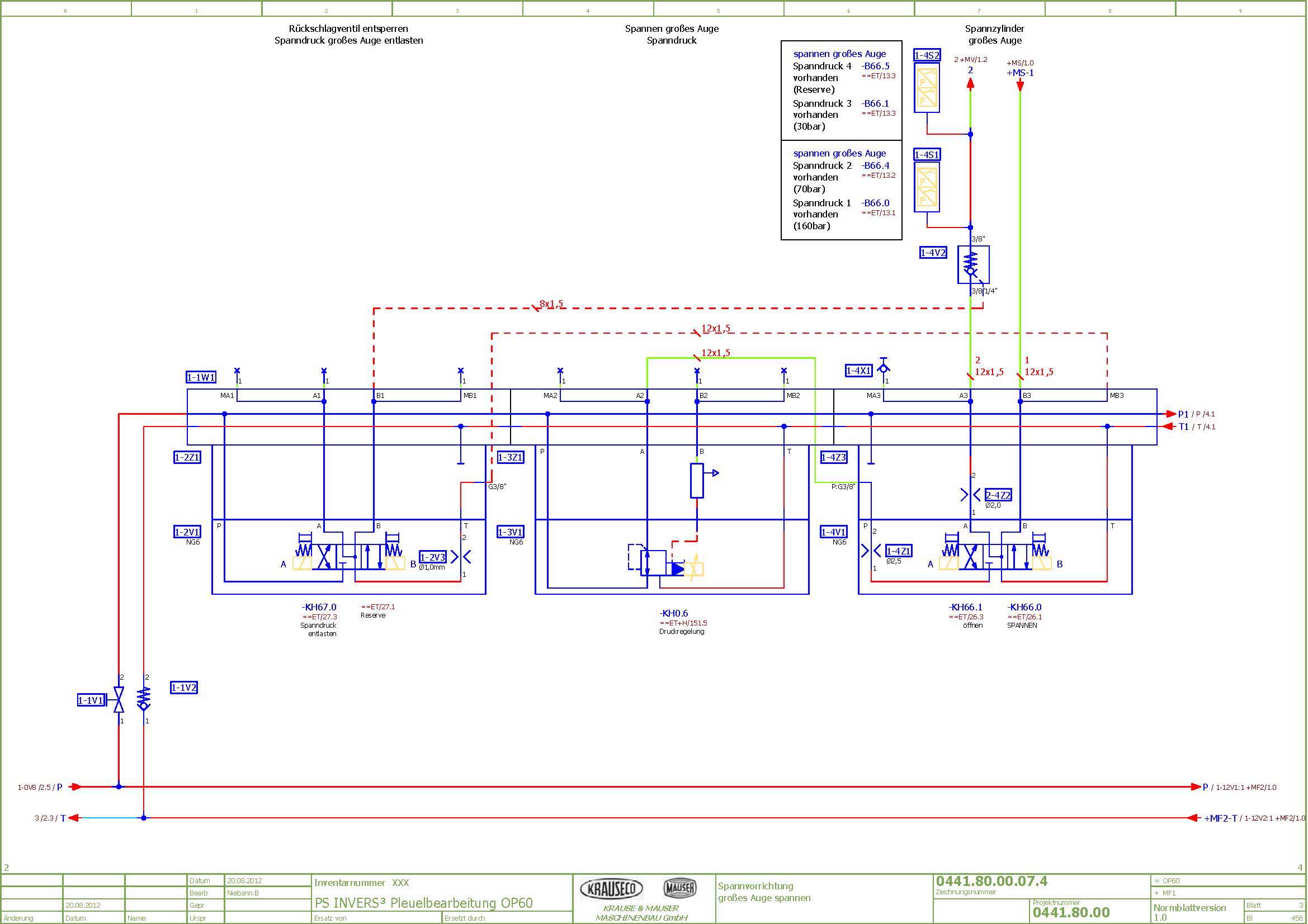Follow the P1 / P /4.1 cross-reference

click(1196, 414)
